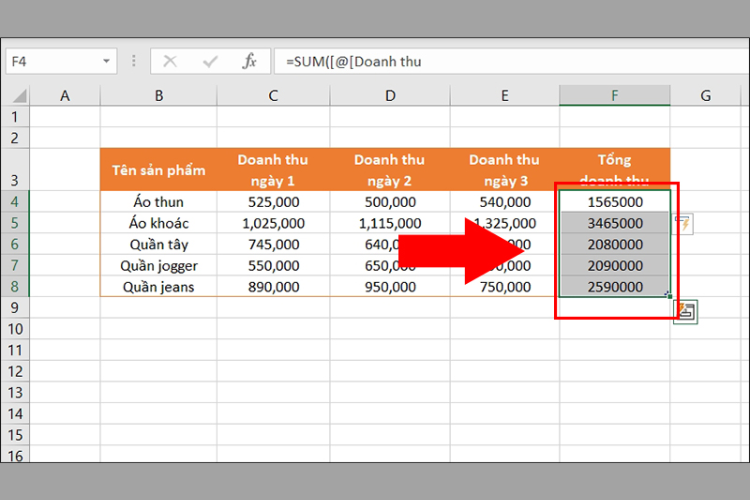Click the 'Tổng doanh thu' header cell
The height and width of the screenshot is (500, 750).
(615, 170)
